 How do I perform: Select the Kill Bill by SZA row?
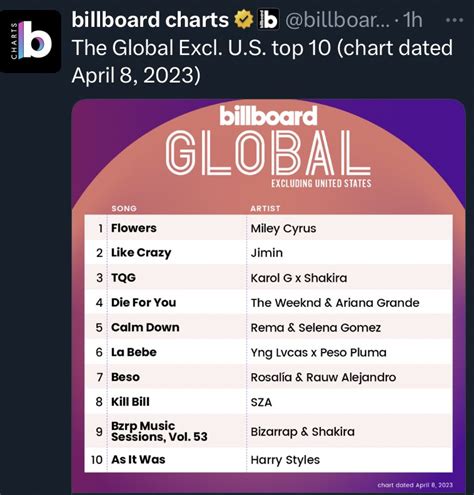tap(269, 402)
